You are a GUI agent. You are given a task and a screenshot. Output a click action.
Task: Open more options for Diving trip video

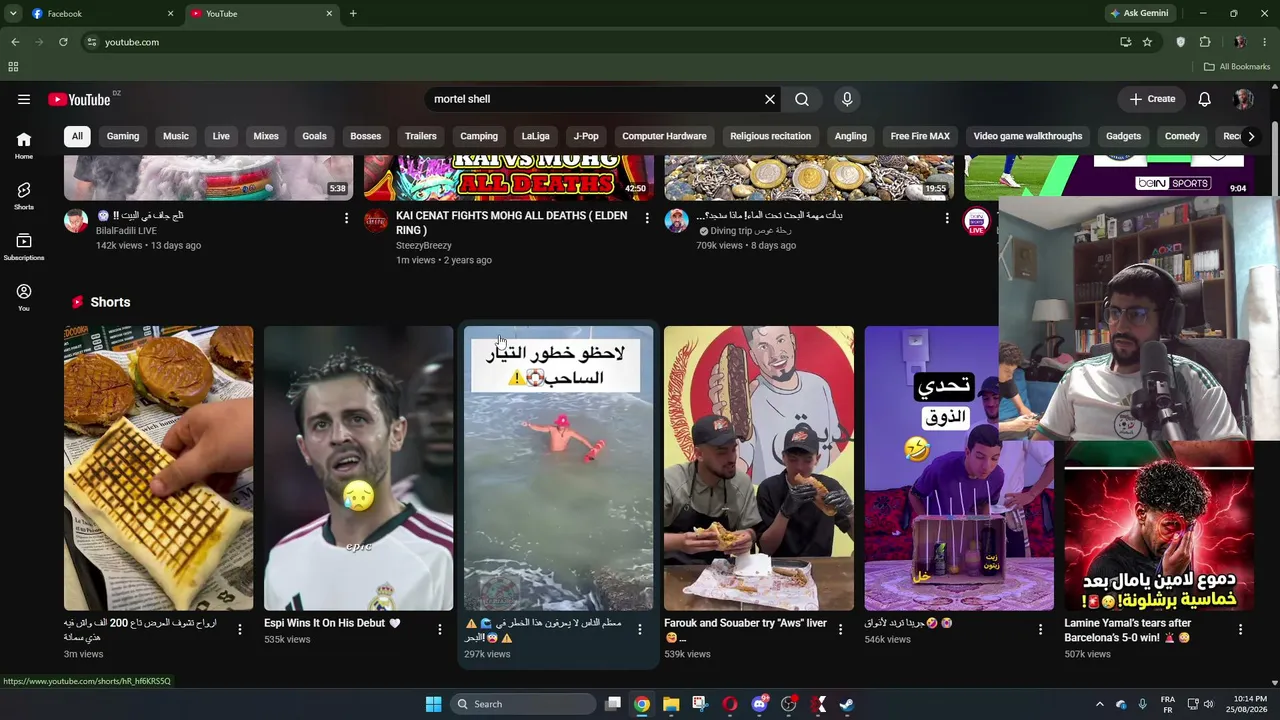pyautogui.click(x=947, y=218)
